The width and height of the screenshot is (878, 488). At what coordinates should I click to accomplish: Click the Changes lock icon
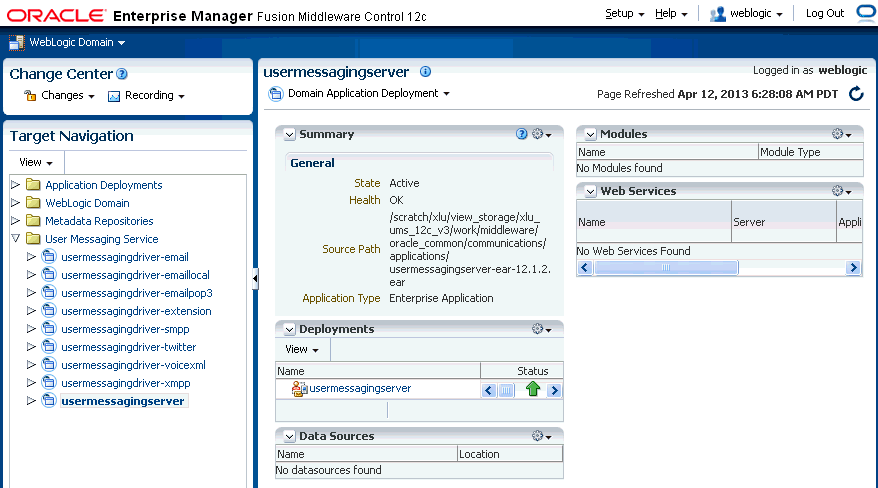(30, 96)
